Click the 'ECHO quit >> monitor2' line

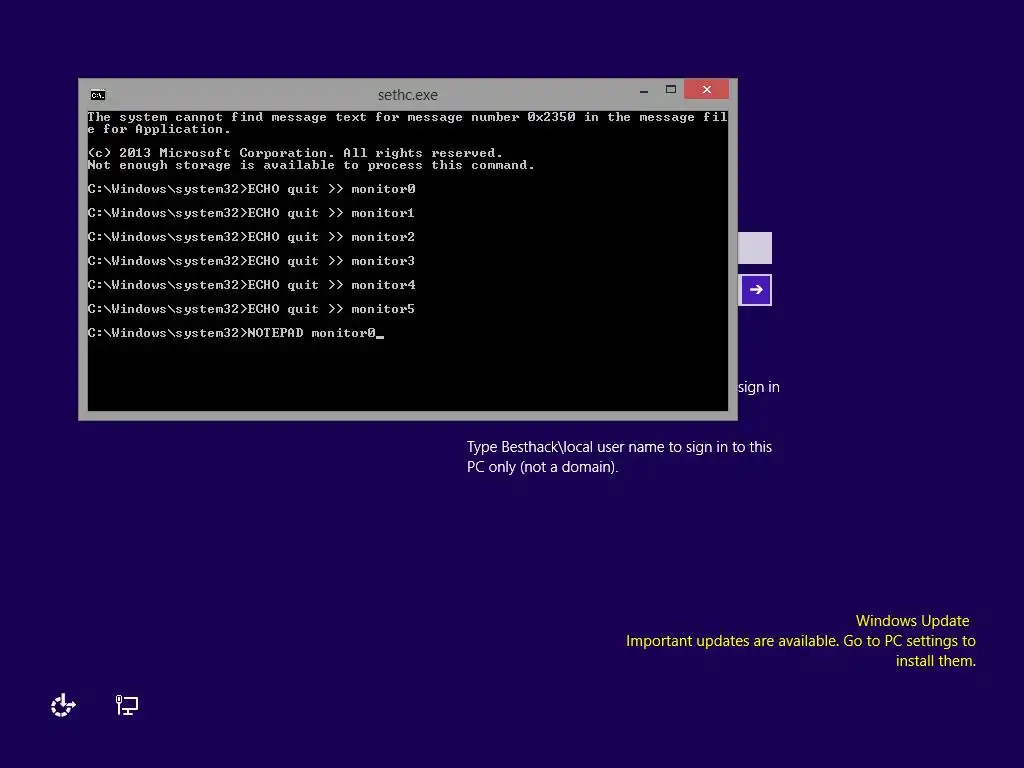tap(251, 237)
